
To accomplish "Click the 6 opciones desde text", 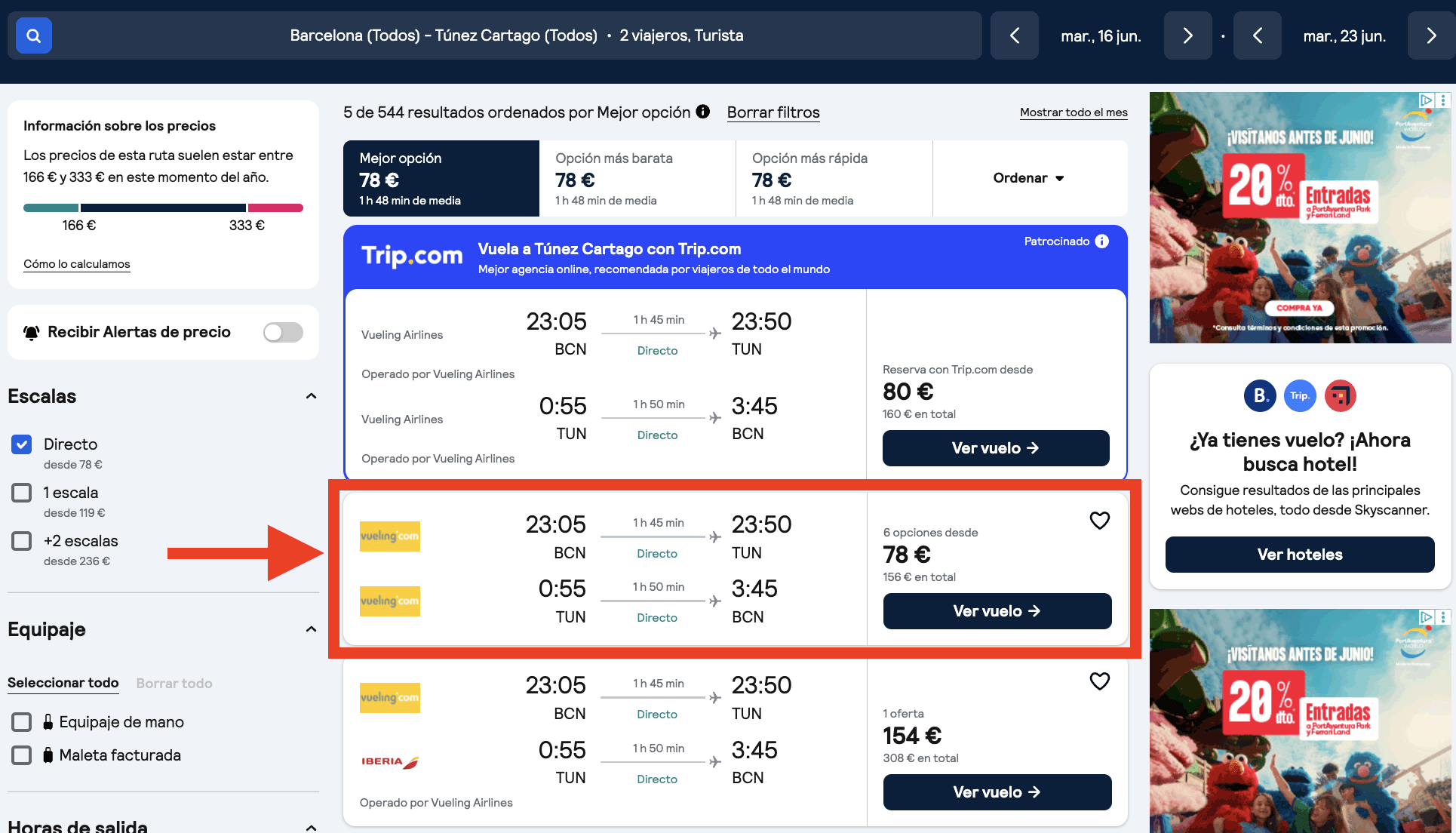I will point(930,533).
